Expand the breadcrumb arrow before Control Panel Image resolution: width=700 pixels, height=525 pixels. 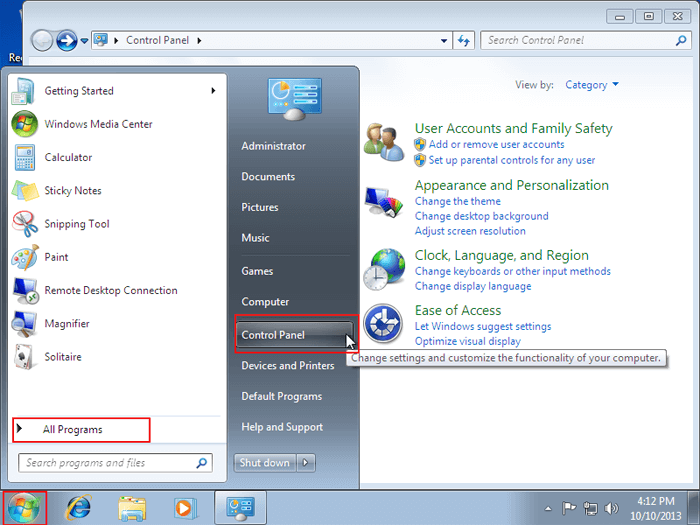click(x=116, y=41)
